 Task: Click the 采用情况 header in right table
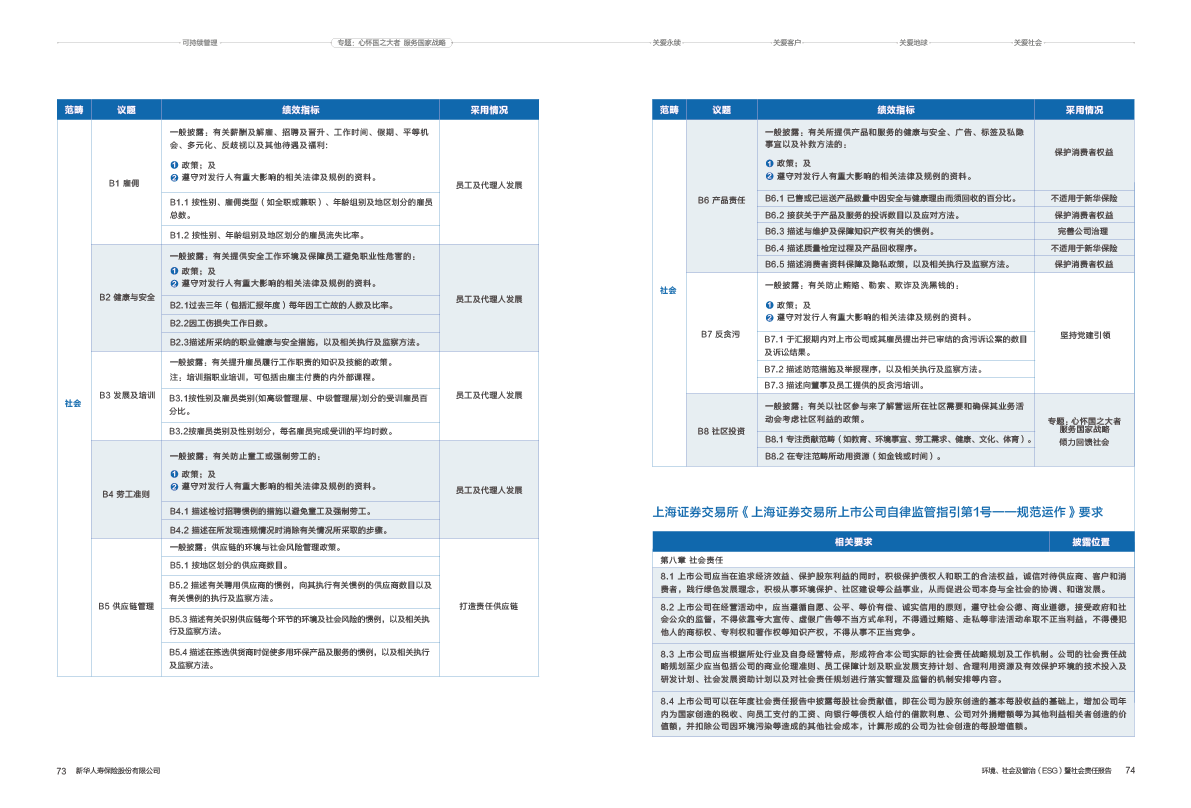pos(1084,110)
